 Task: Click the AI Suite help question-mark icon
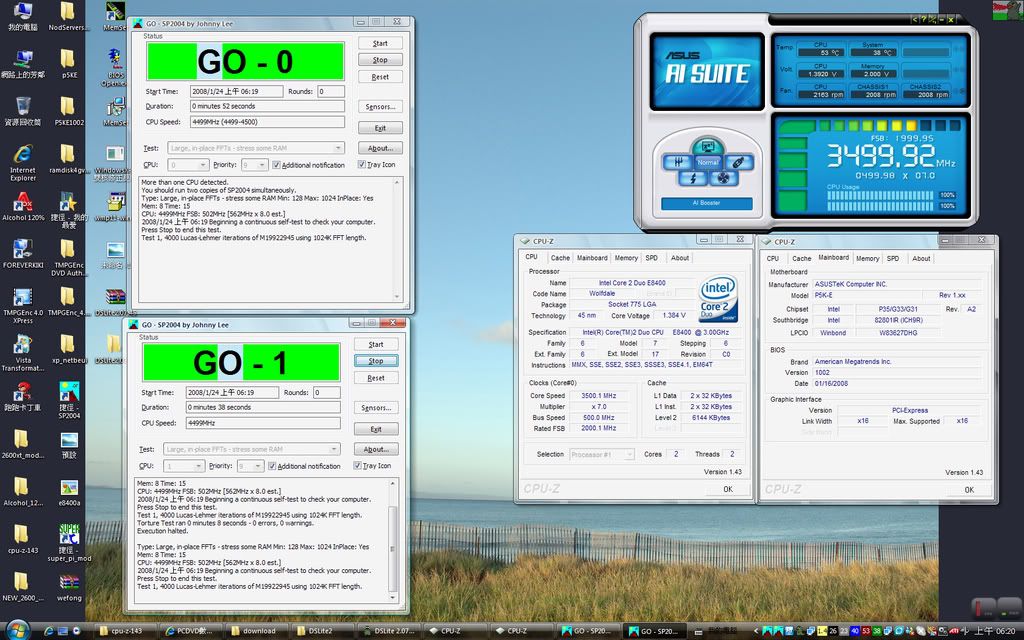[x=923, y=20]
